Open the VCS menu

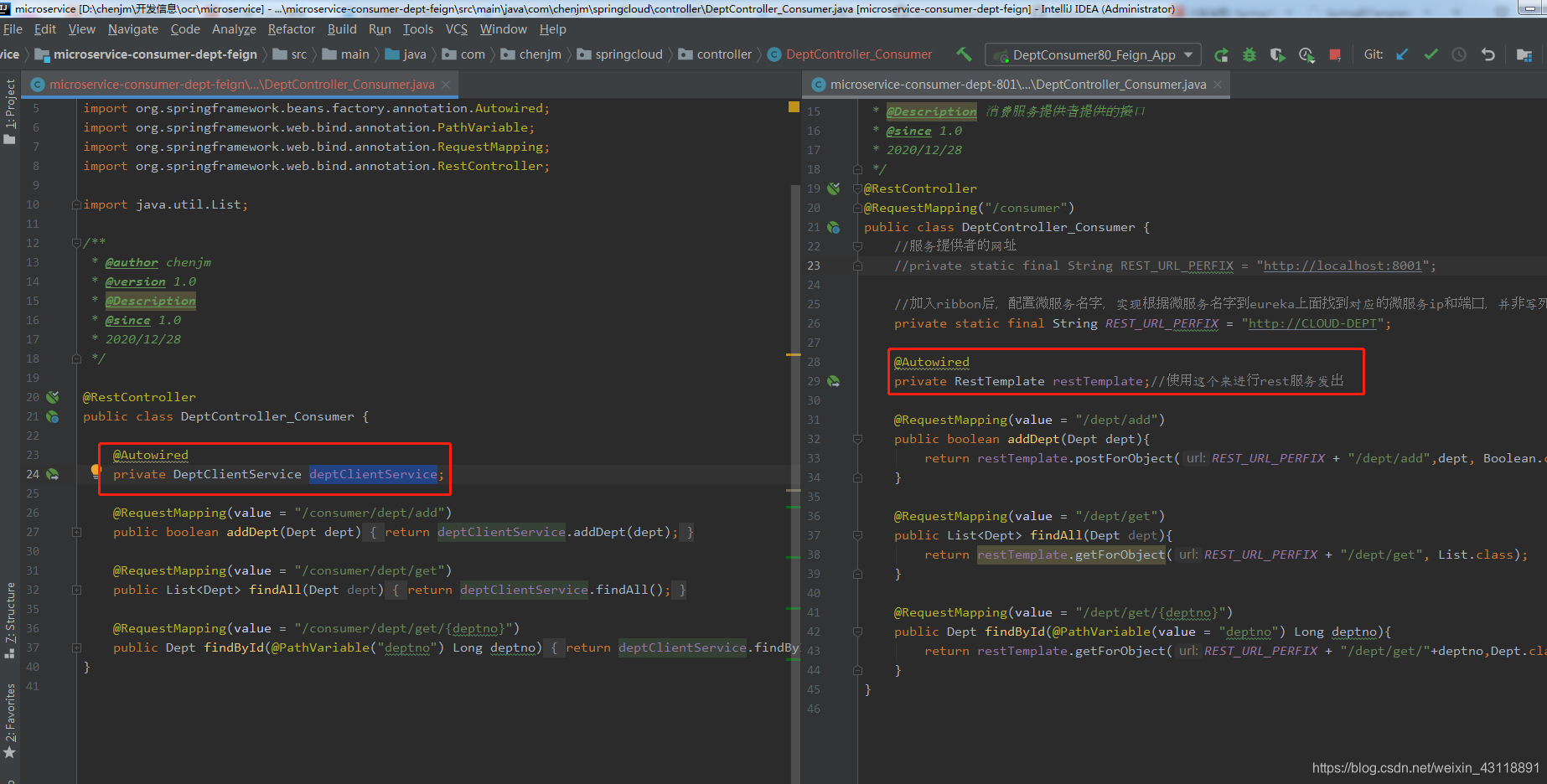pyautogui.click(x=457, y=29)
